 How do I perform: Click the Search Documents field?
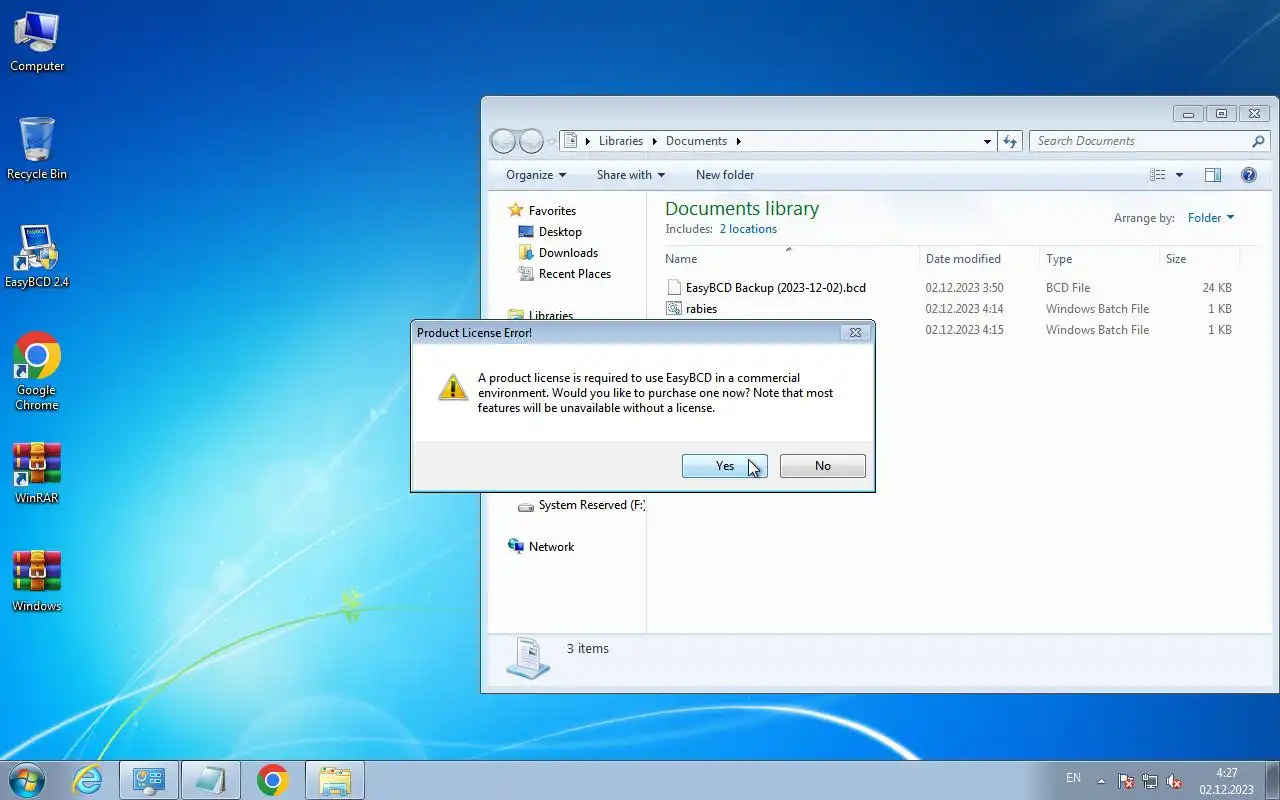[x=1140, y=141]
